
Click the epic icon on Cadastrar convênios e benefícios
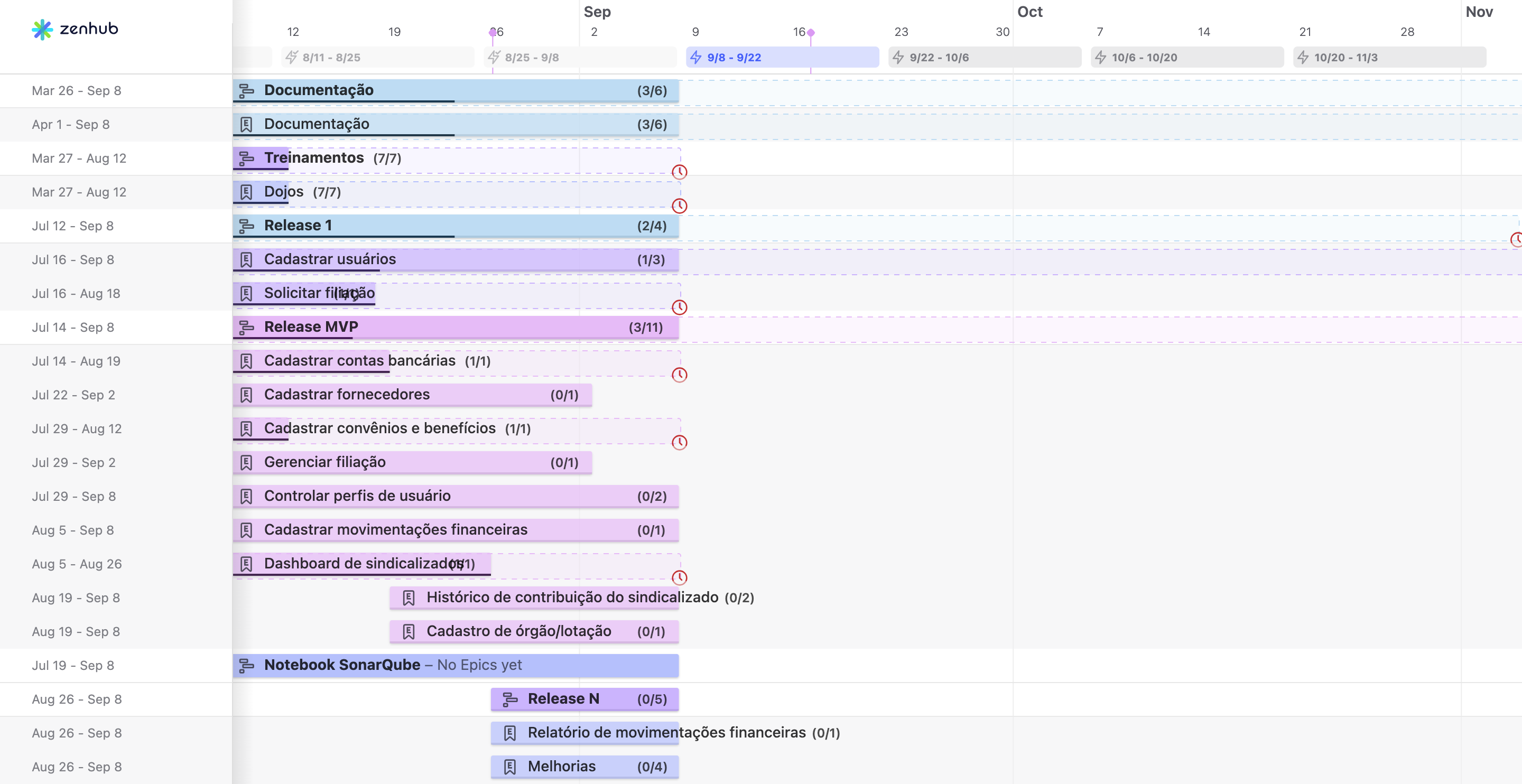[246, 428]
